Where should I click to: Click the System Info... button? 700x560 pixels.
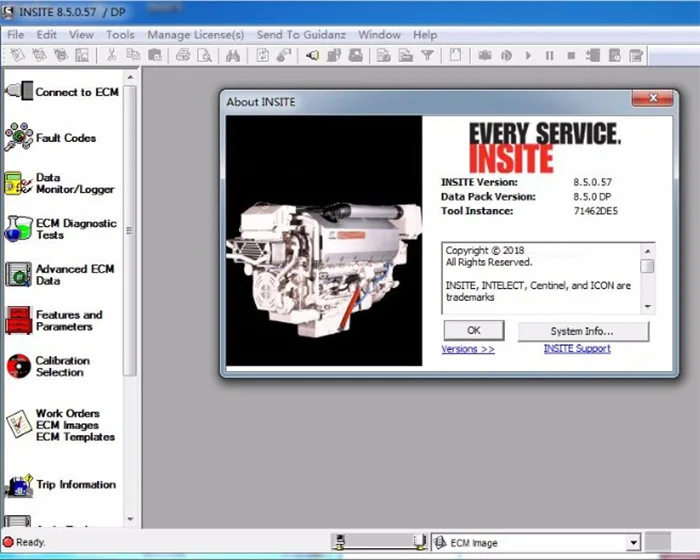583,331
